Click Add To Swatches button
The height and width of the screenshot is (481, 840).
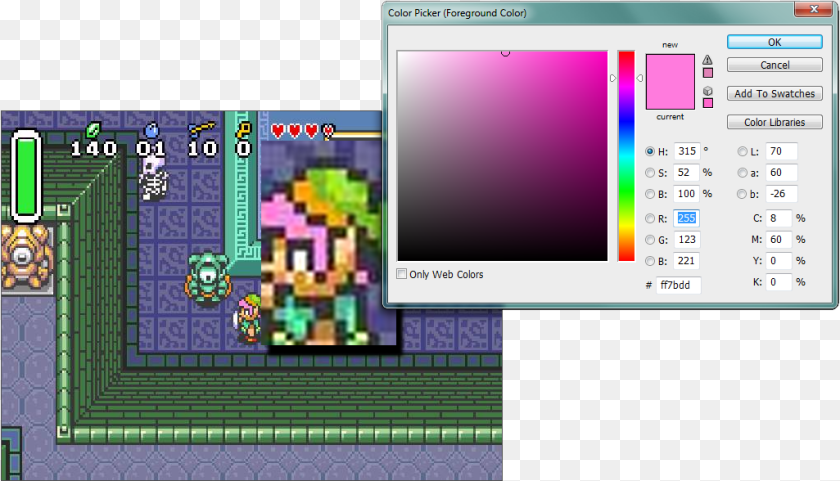(x=775, y=94)
